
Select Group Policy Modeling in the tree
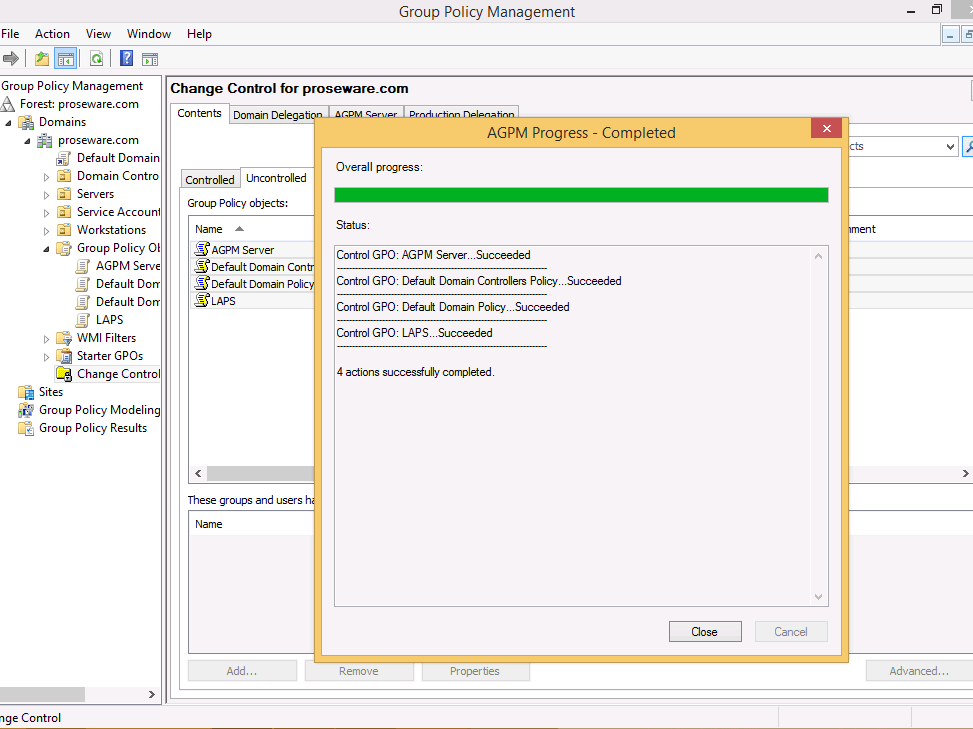pos(98,410)
